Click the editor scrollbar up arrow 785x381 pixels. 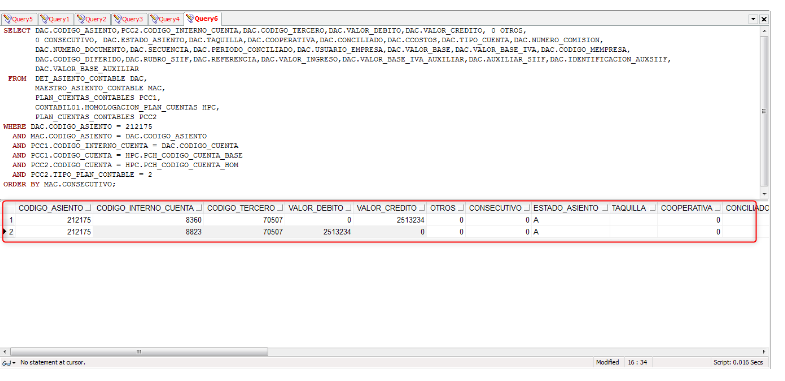coord(764,31)
